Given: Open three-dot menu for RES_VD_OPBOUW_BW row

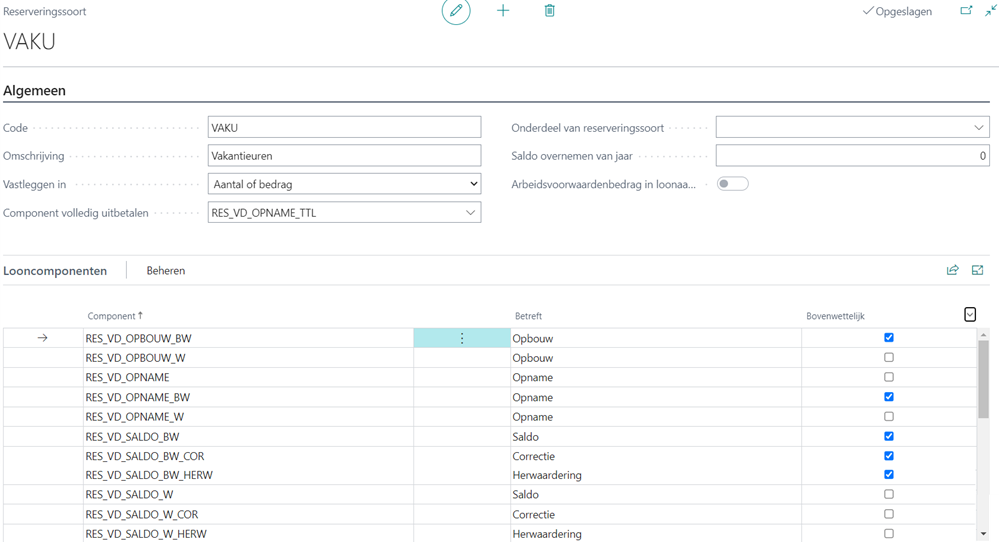Looking at the screenshot, I should tap(462, 338).
